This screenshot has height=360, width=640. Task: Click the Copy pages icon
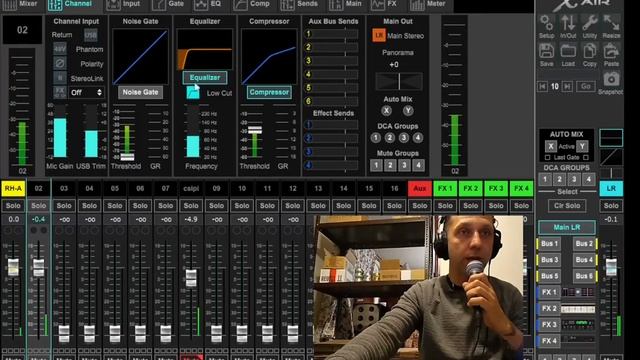590,51
